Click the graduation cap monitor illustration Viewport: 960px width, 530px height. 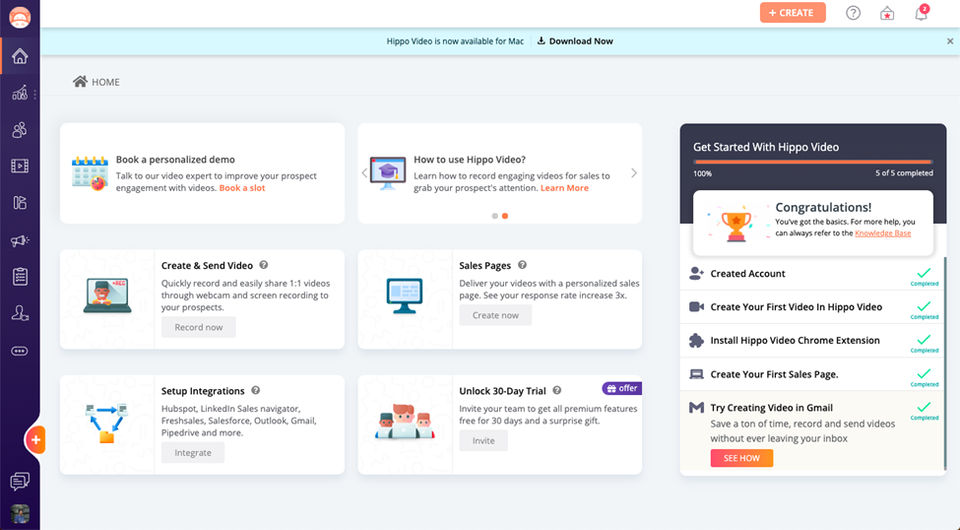(x=388, y=173)
